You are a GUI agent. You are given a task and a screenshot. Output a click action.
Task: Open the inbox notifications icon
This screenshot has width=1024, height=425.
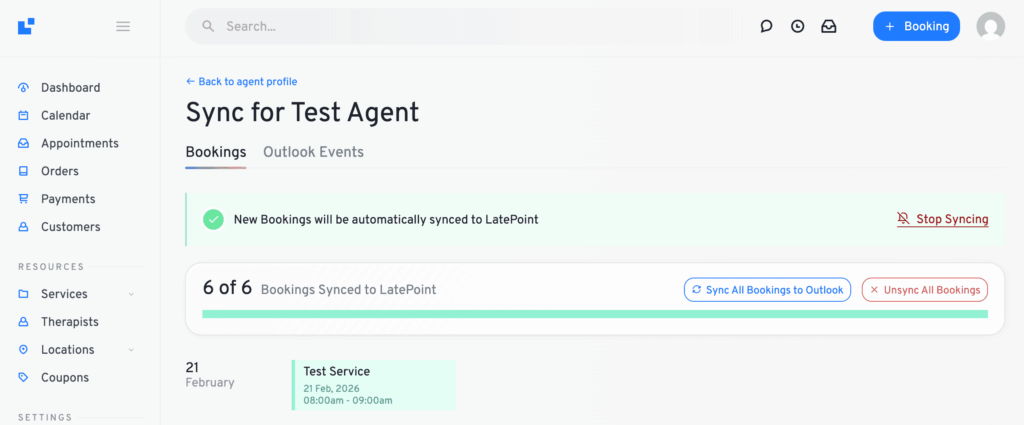(x=829, y=27)
